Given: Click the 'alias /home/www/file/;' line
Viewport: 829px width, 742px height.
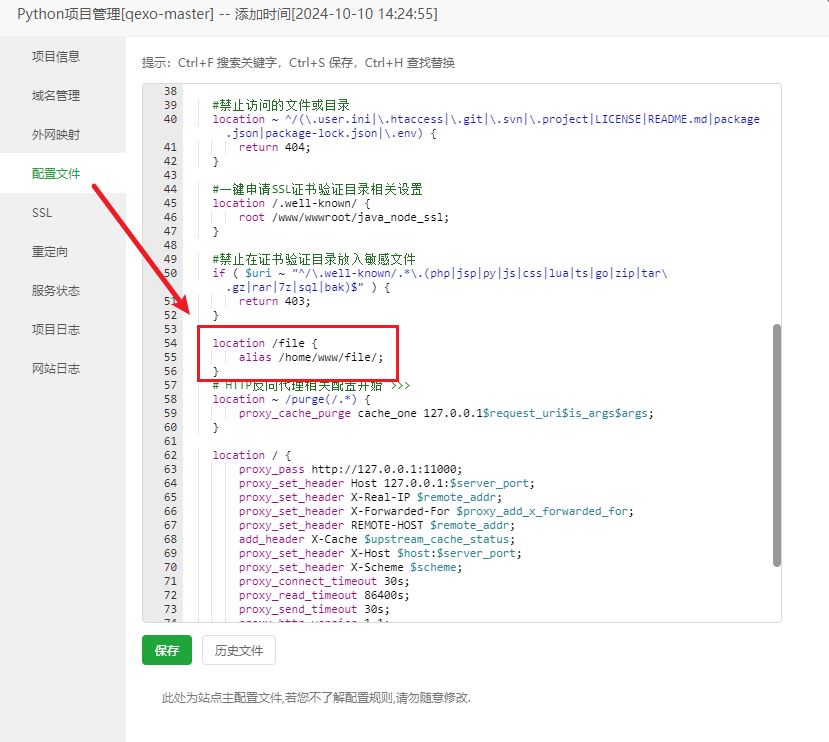Looking at the screenshot, I should pos(310,357).
